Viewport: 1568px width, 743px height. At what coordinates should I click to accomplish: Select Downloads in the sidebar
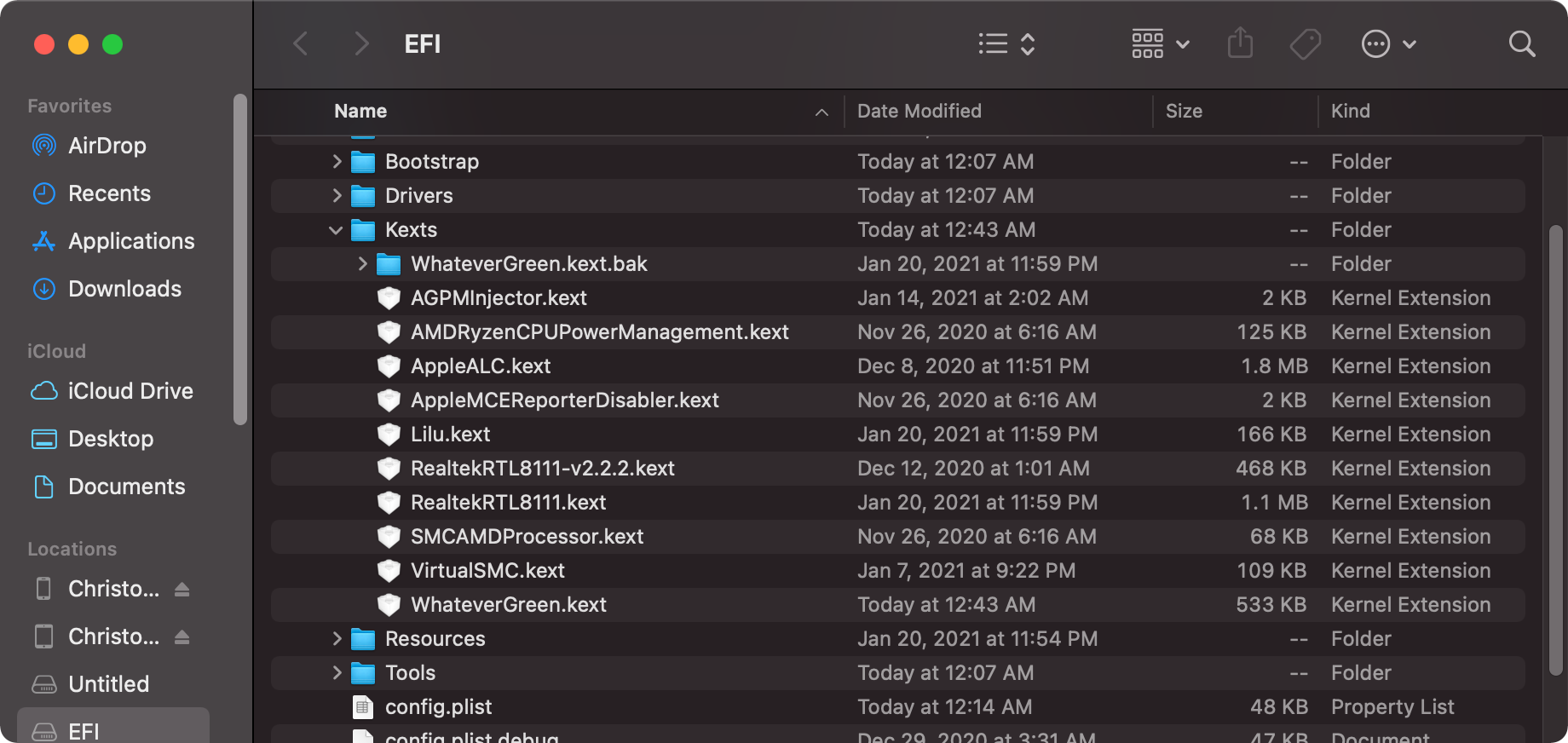(x=124, y=289)
